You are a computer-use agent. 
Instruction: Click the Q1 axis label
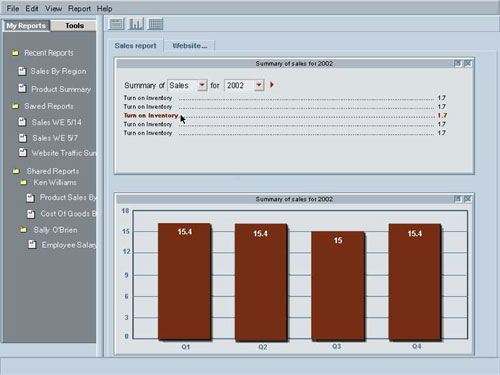click(186, 347)
